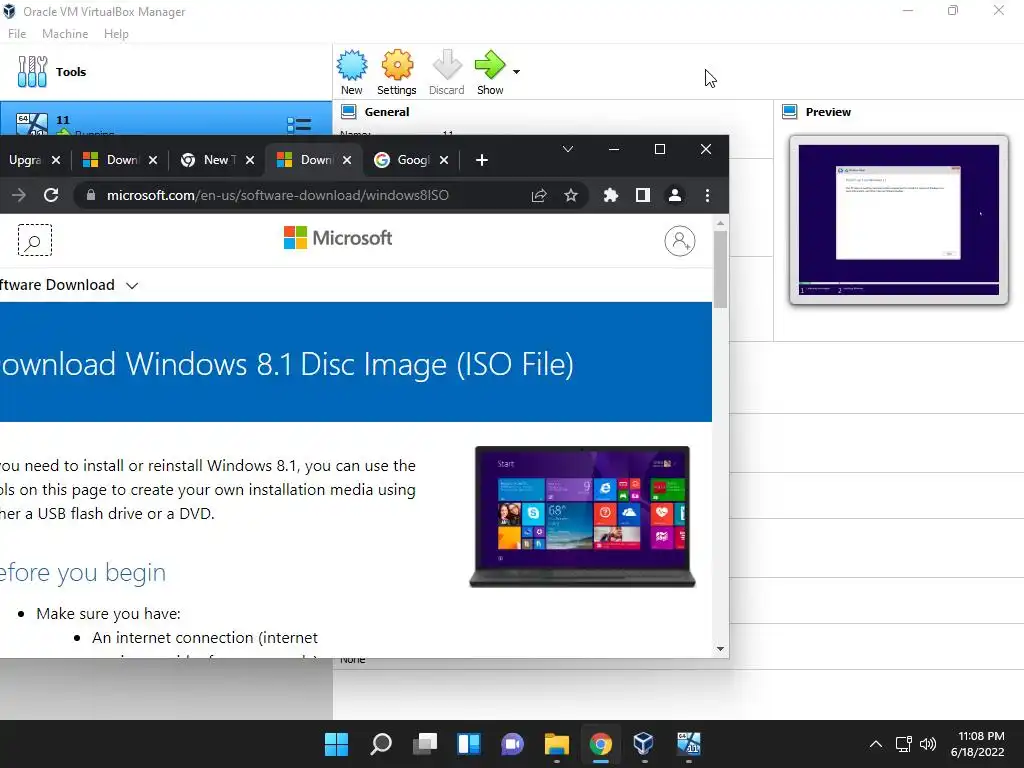This screenshot has width=1024, height=768.
Task: Open Chrome extensions puzzle icon
Action: coord(611,195)
